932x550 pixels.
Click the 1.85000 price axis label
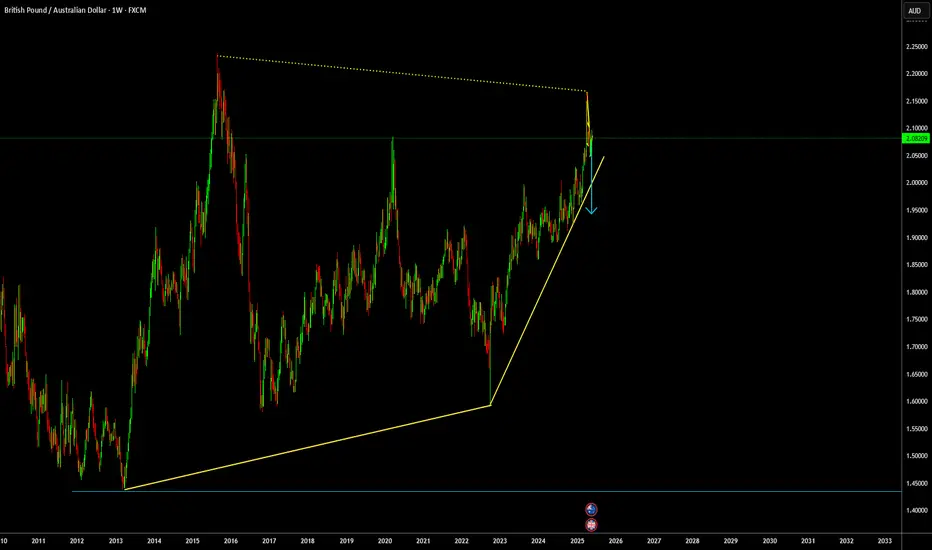[x=917, y=265]
